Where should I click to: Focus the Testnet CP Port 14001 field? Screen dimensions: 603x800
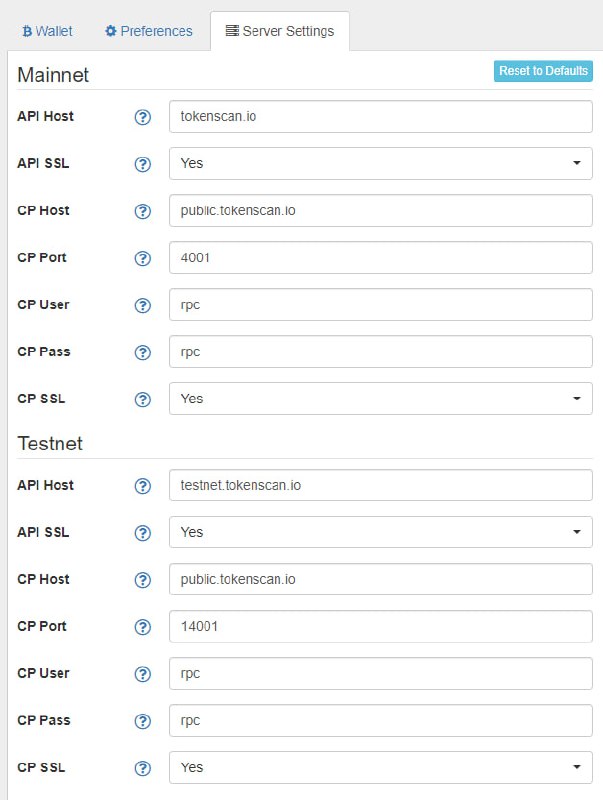pyautogui.click(x=381, y=626)
